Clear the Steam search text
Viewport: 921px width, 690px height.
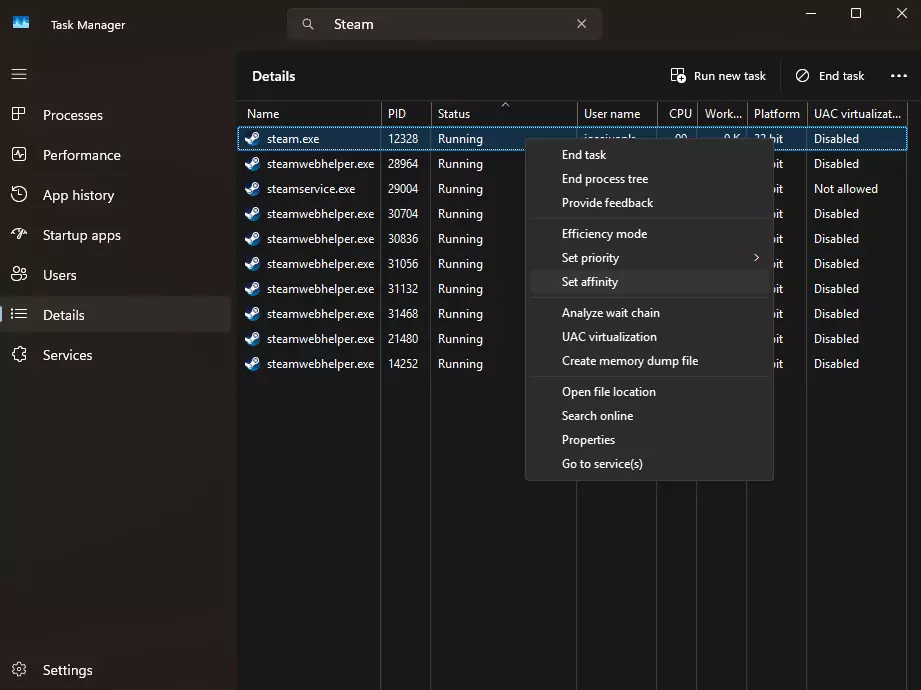[582, 24]
